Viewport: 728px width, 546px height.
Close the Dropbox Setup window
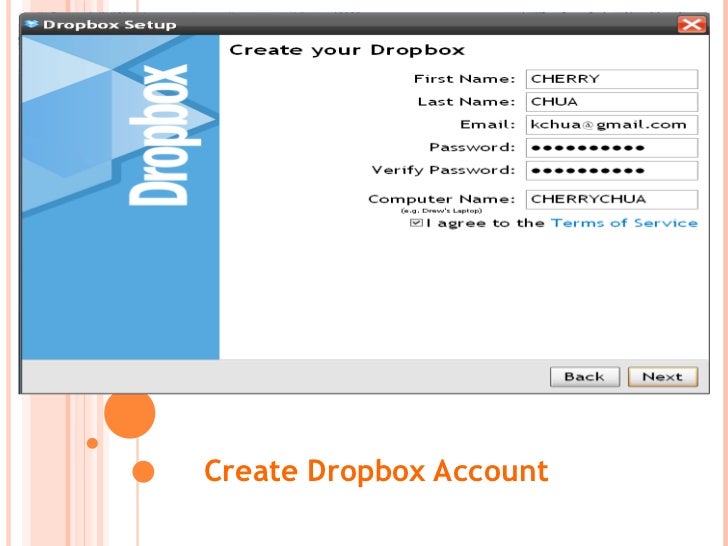pos(691,24)
